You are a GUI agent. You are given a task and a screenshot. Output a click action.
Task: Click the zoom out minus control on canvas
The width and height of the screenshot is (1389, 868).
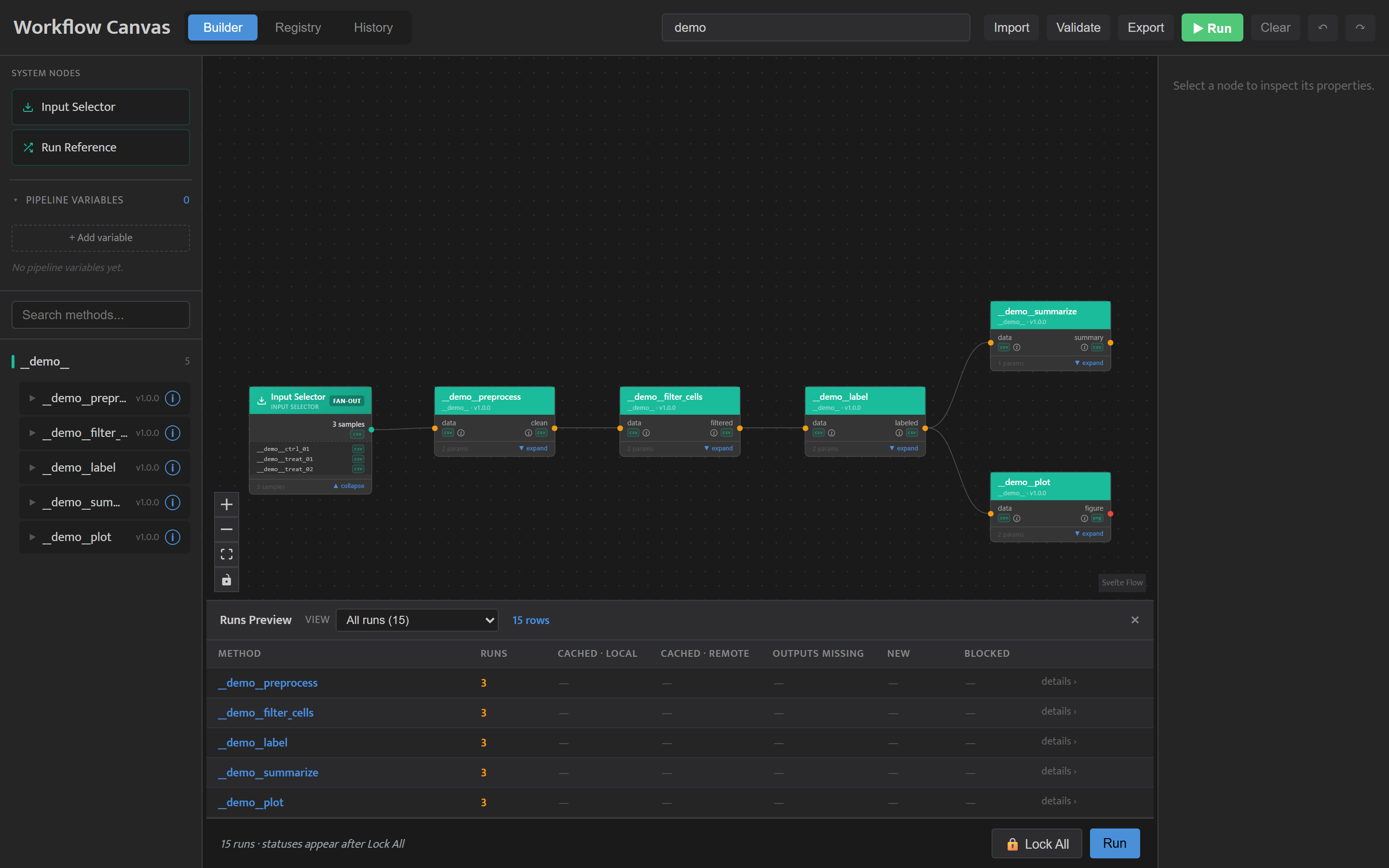tap(227, 529)
